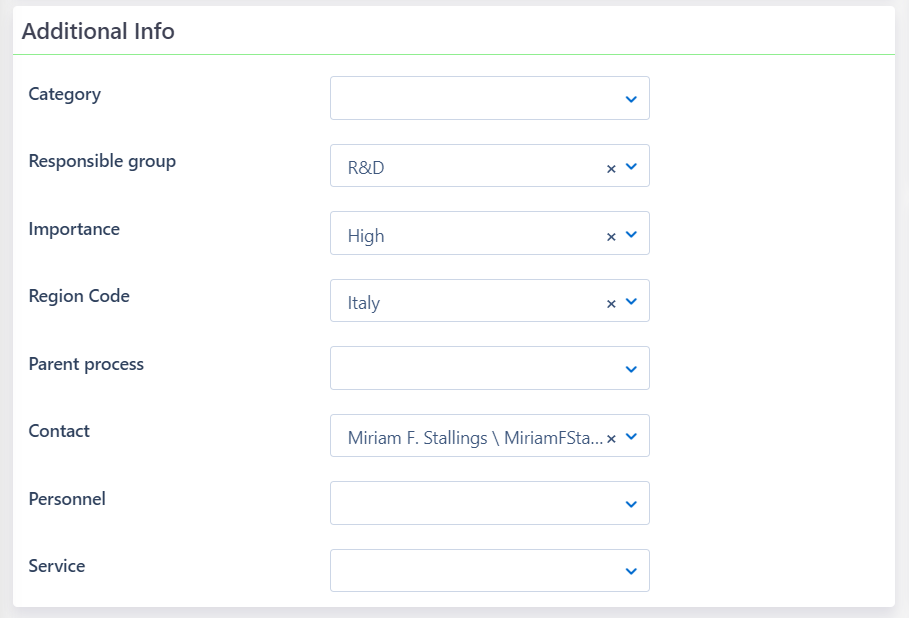909x618 pixels.
Task: Clear the selected Contact Miriam F. Stallings
Action: tap(611, 437)
